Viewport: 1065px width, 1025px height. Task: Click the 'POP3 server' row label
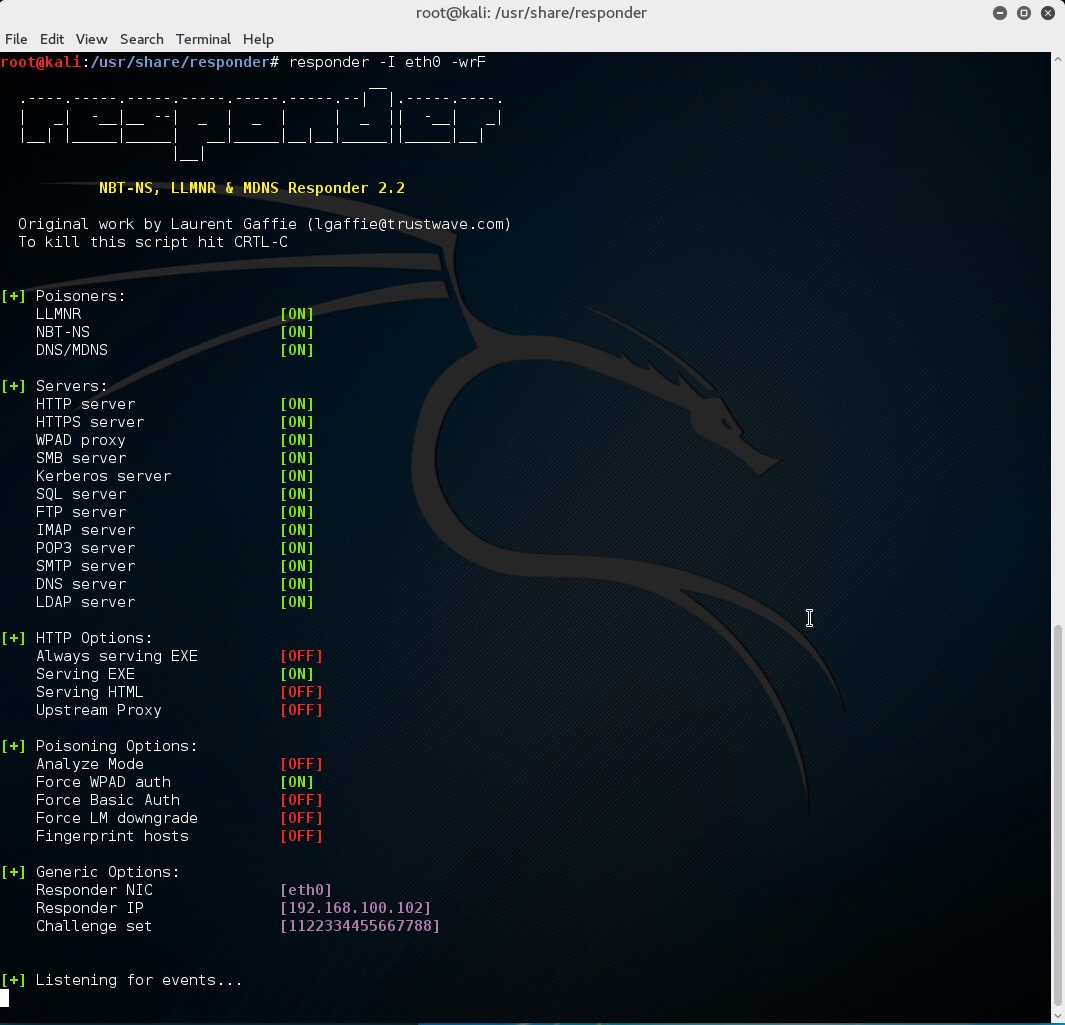(85, 548)
